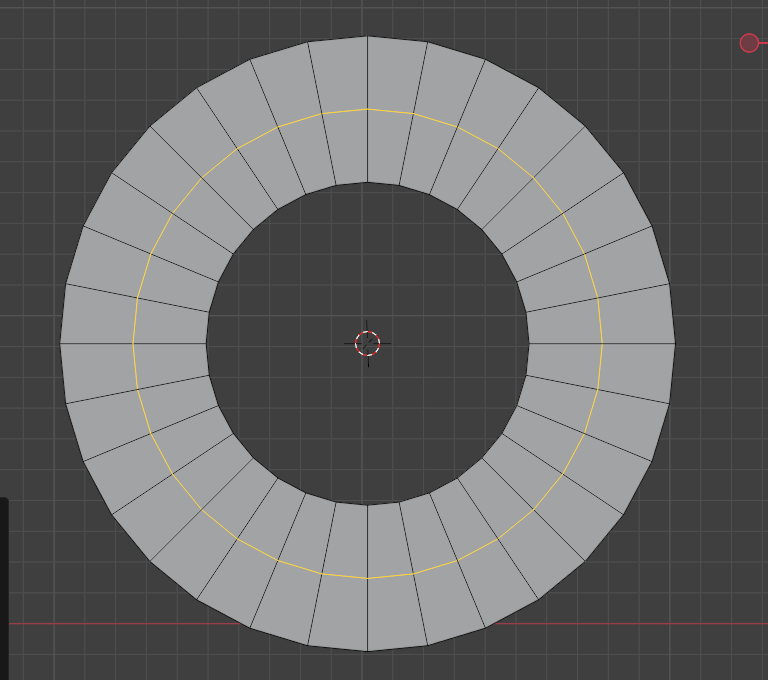This screenshot has width=768, height=680.
Task: Select the leftmost vertex of the outer ring
Action: (x=60, y=343)
